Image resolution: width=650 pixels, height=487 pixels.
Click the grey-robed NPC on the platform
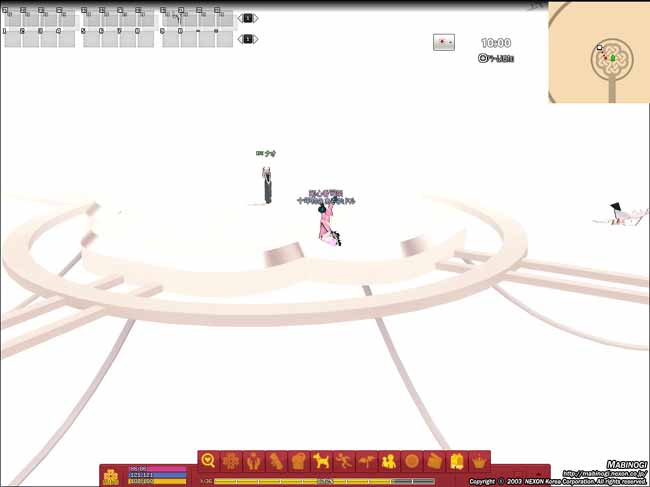tap(267, 185)
